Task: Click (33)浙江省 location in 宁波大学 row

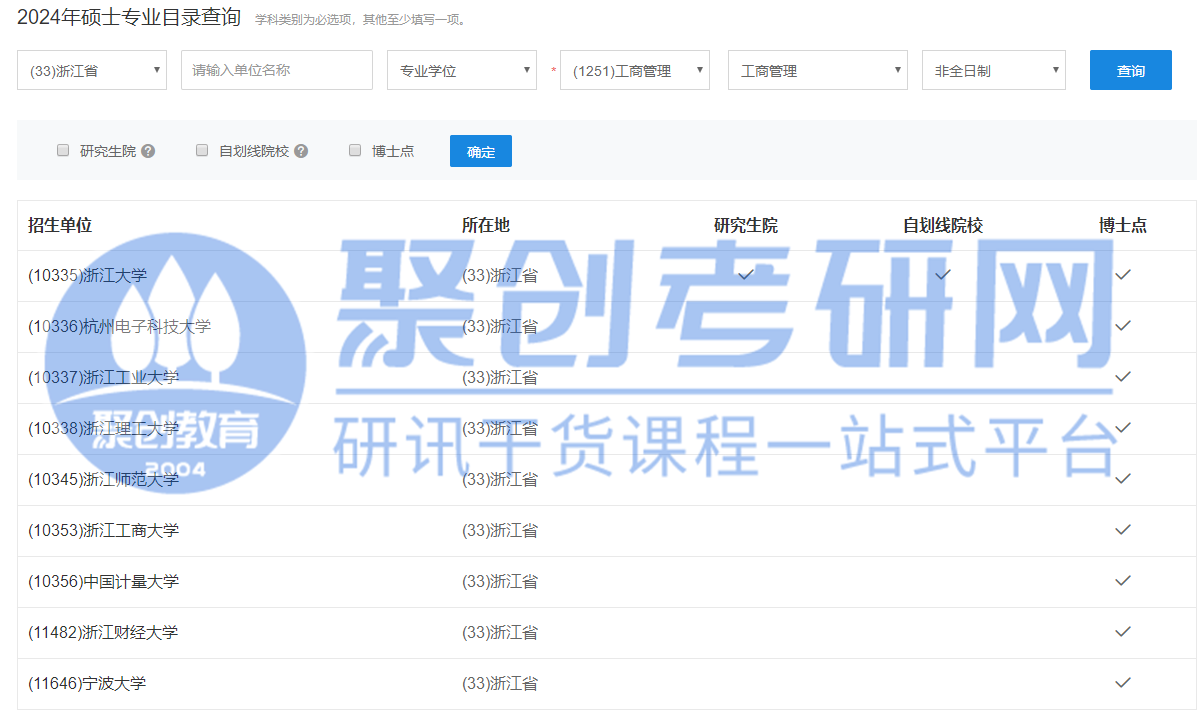Action: [500, 684]
